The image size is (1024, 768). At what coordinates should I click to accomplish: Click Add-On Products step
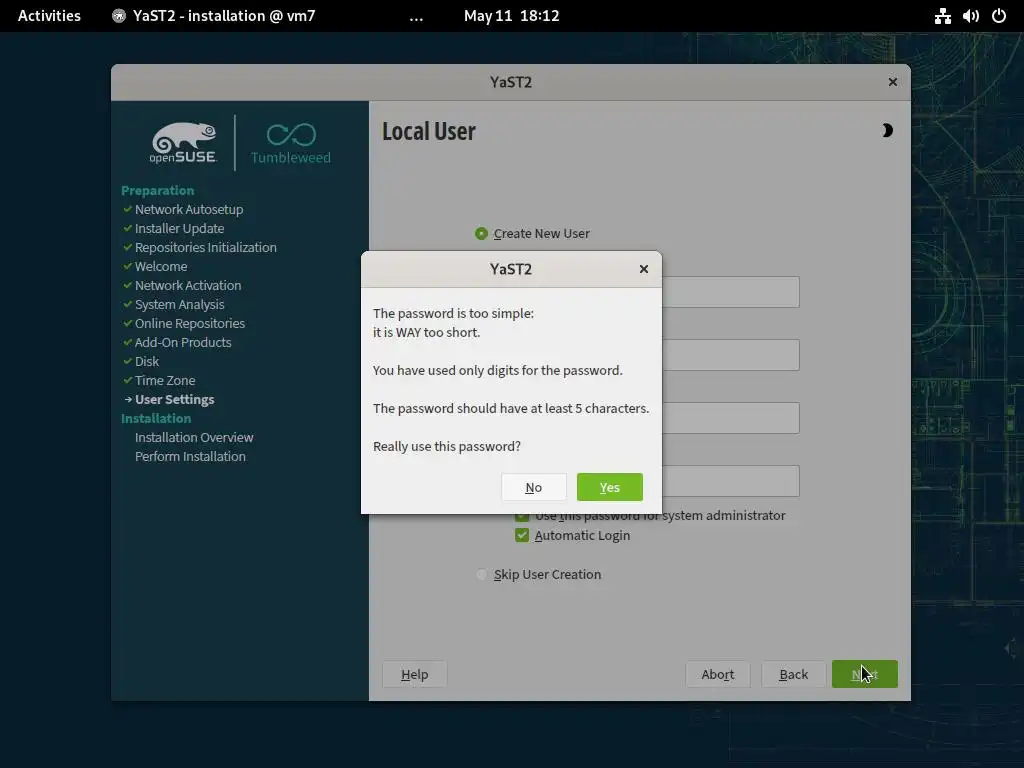tap(183, 342)
